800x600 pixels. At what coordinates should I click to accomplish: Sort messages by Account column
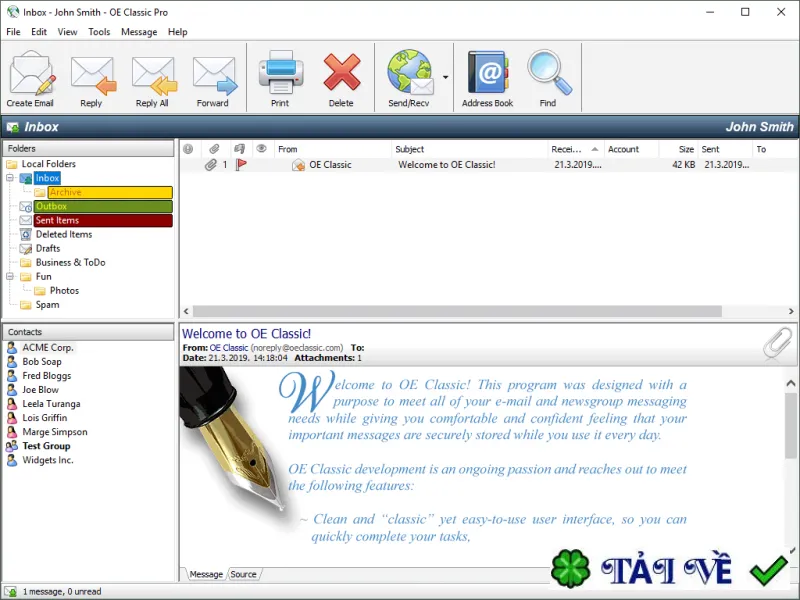pos(632,149)
